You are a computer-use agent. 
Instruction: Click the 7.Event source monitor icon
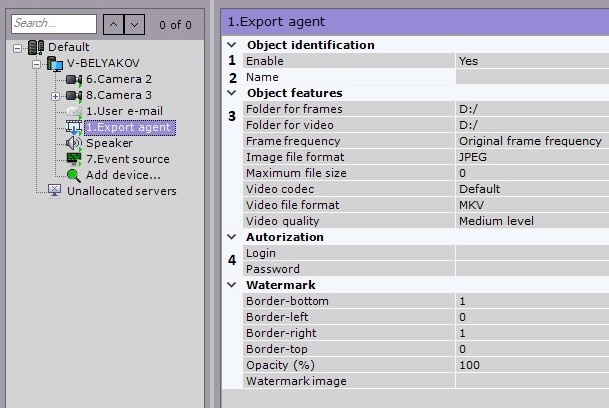pyautogui.click(x=74, y=159)
